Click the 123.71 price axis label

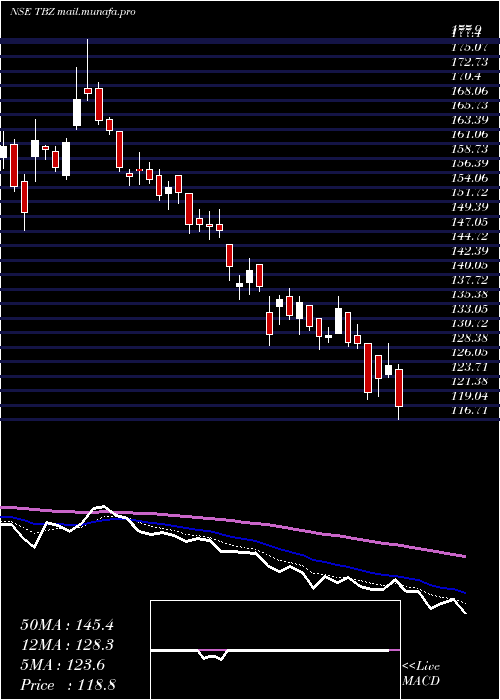pyautogui.click(x=470, y=367)
